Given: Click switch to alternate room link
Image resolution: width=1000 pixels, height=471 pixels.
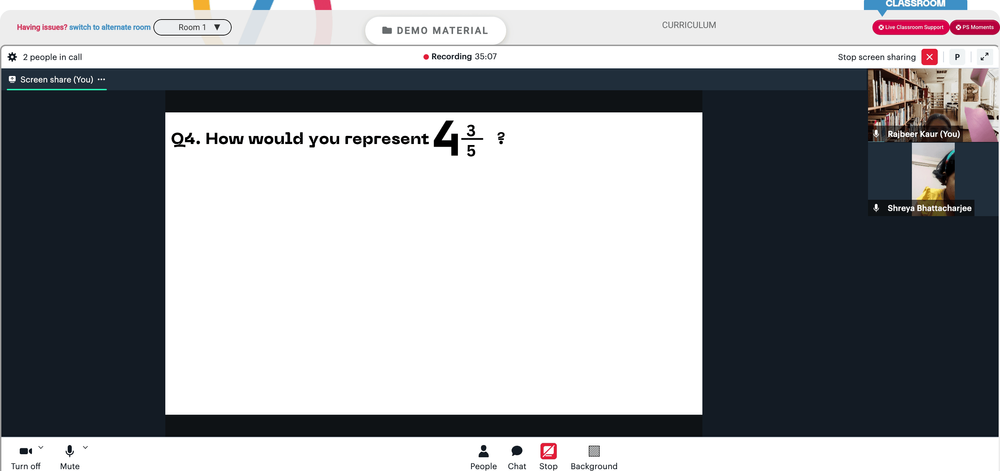Looking at the screenshot, I should (x=110, y=27).
